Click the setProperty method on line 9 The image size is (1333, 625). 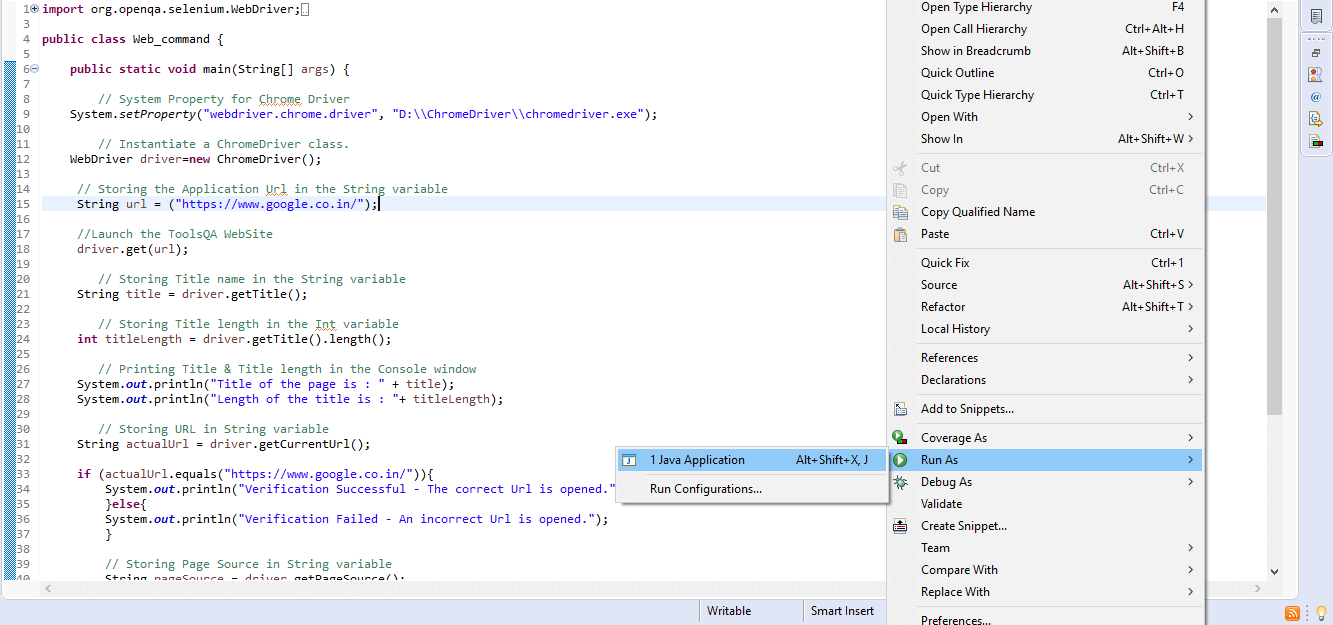157,114
